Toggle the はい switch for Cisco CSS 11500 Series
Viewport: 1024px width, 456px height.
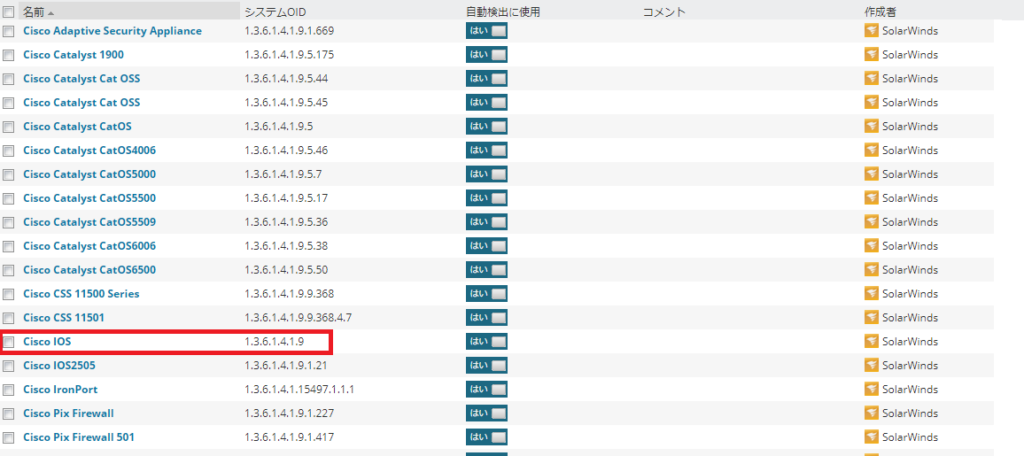(x=487, y=293)
